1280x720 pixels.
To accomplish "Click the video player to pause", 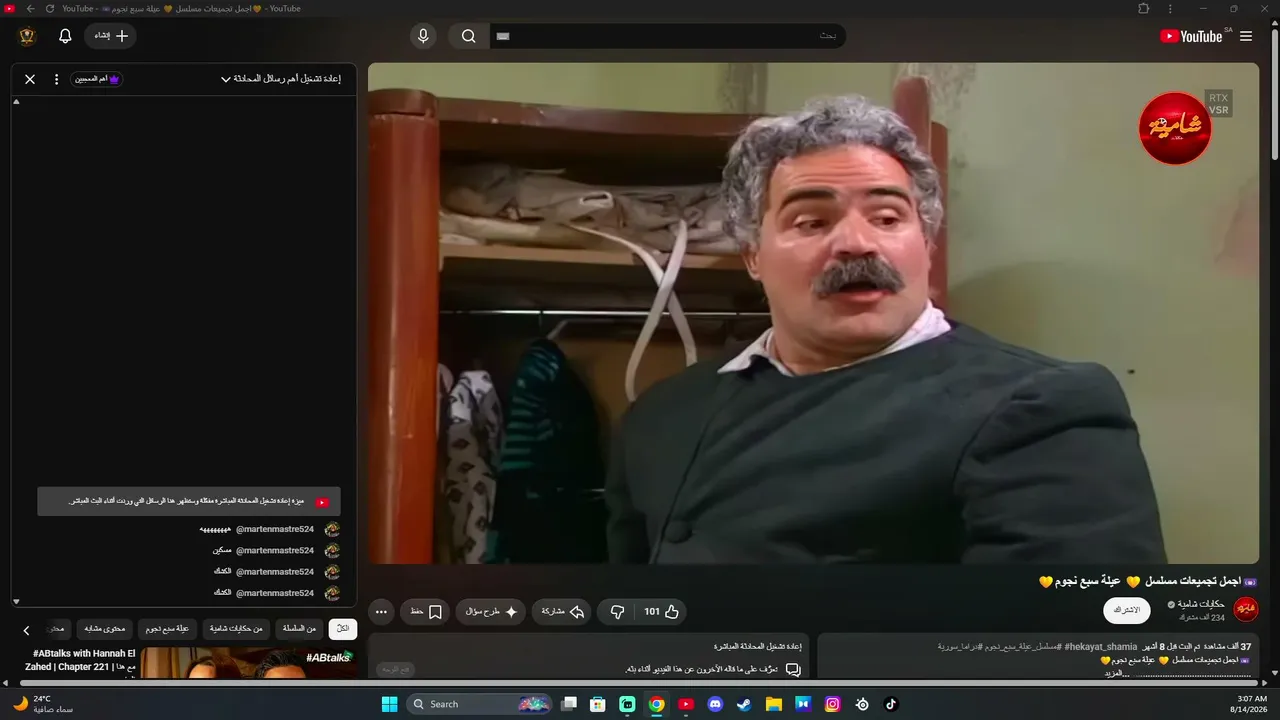I will pos(813,313).
